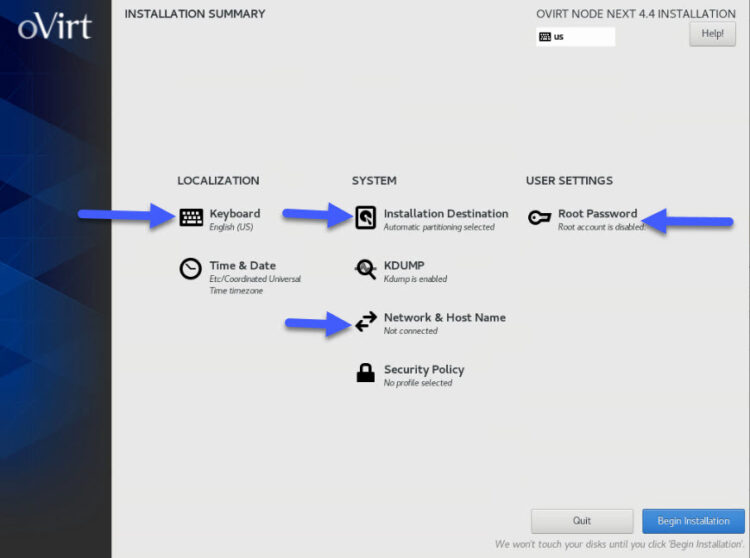The width and height of the screenshot is (750, 558).
Task: Select the Installation Destination disk icon
Action: [365, 218]
